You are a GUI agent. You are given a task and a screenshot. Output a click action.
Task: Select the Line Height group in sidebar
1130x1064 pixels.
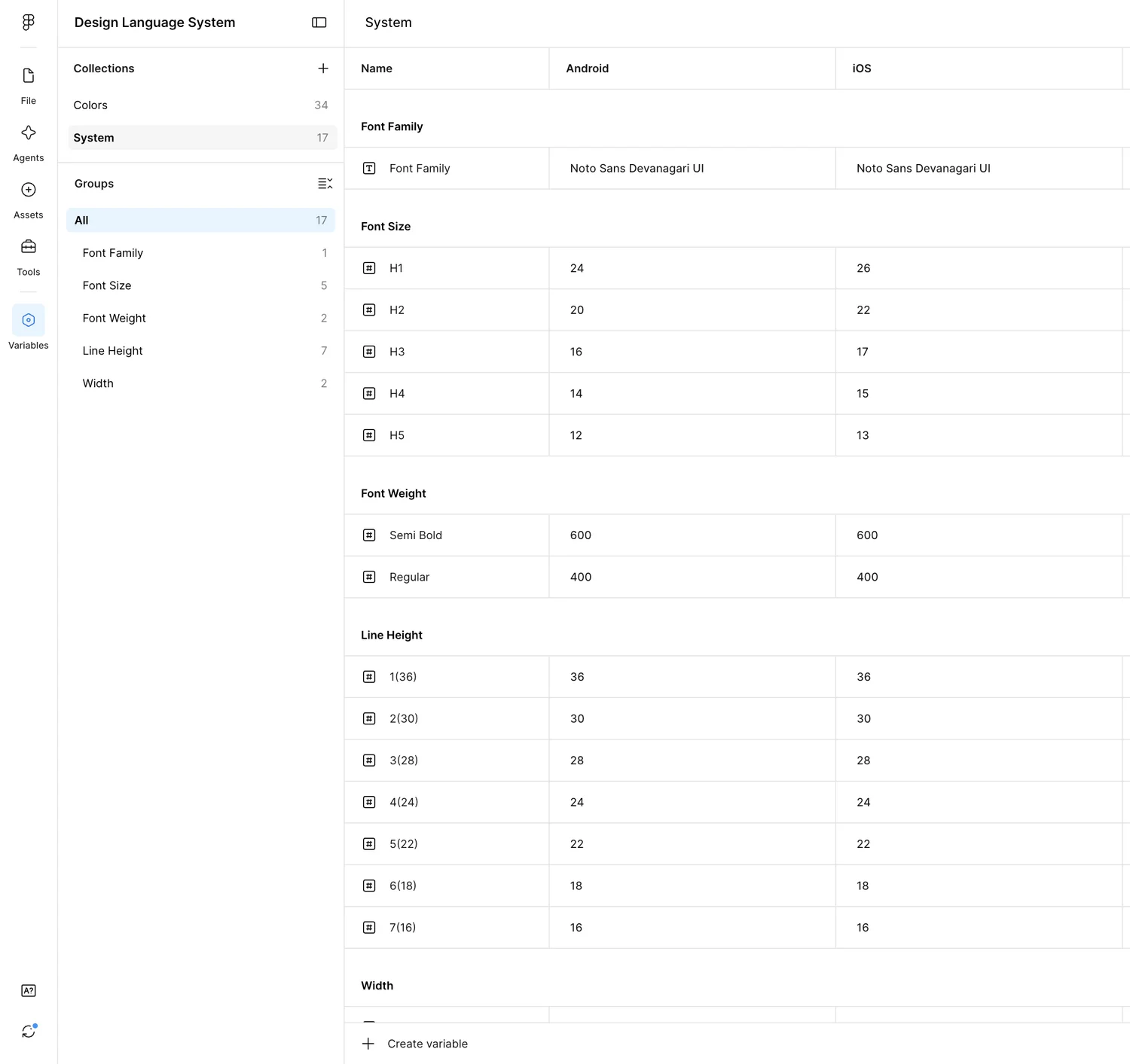click(x=201, y=351)
